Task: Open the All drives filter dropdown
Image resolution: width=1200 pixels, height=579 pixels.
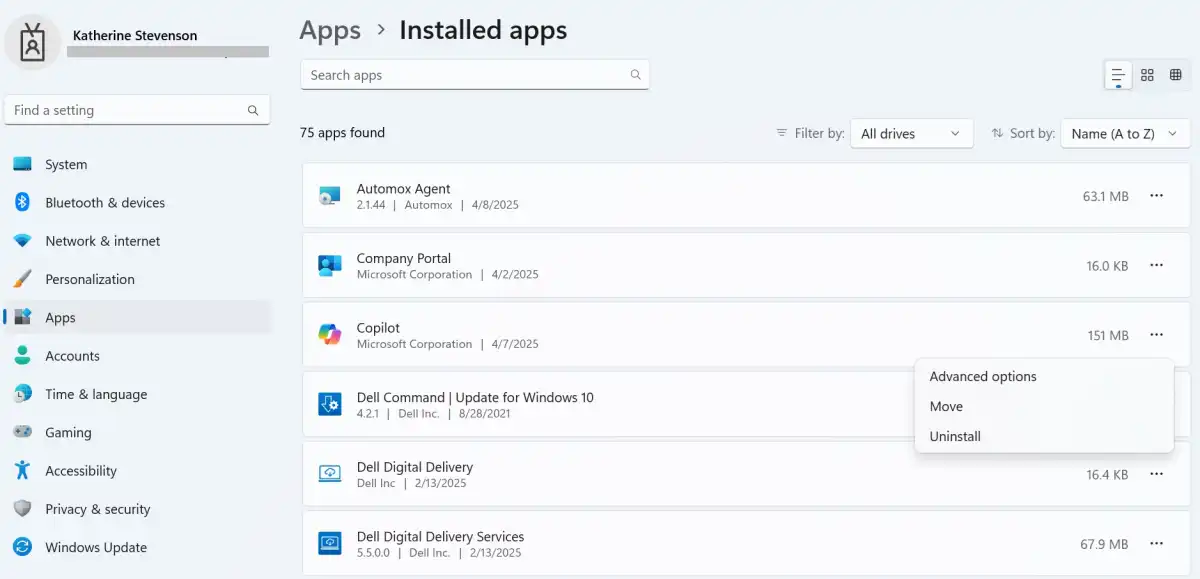Action: point(911,132)
